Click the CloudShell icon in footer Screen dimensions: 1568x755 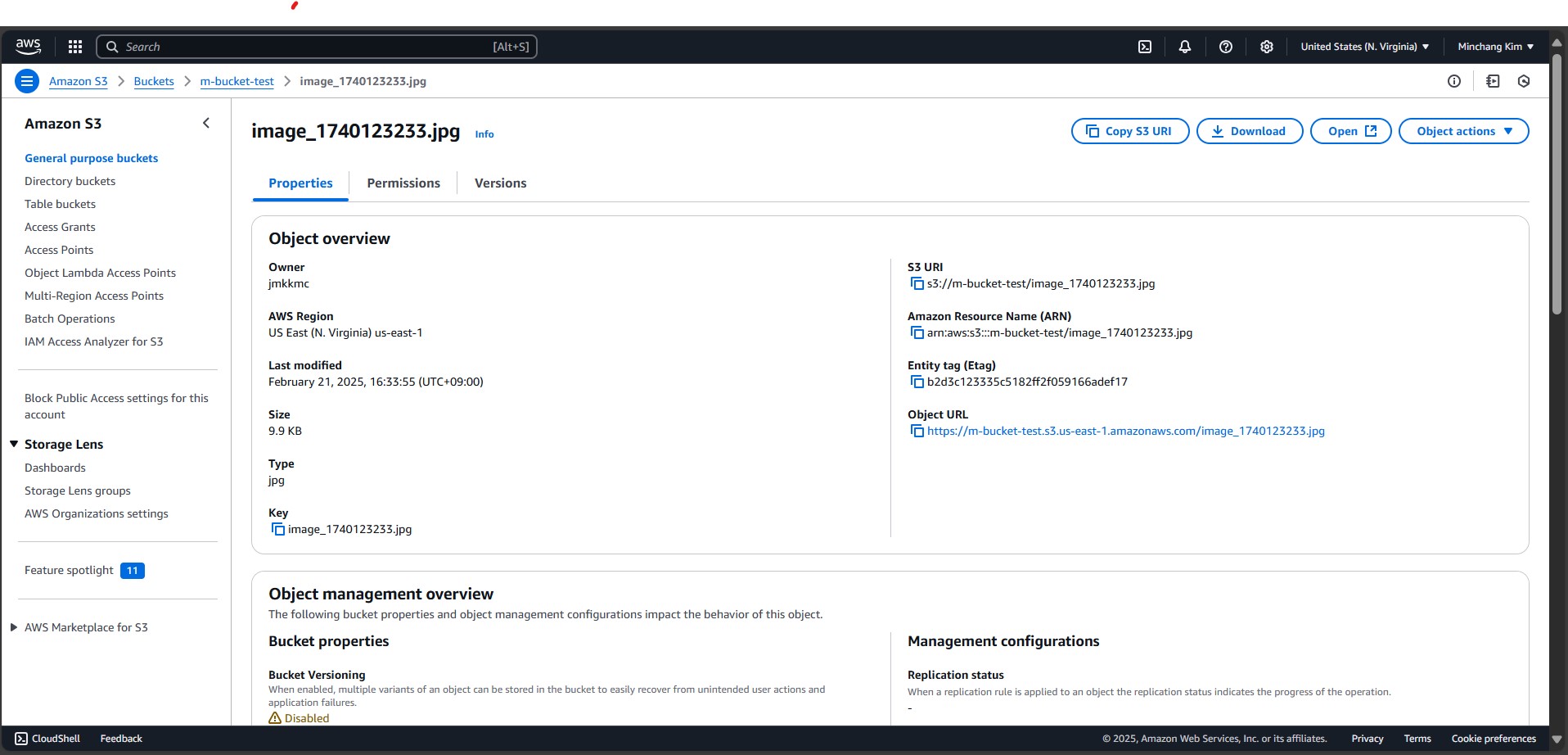click(21, 739)
